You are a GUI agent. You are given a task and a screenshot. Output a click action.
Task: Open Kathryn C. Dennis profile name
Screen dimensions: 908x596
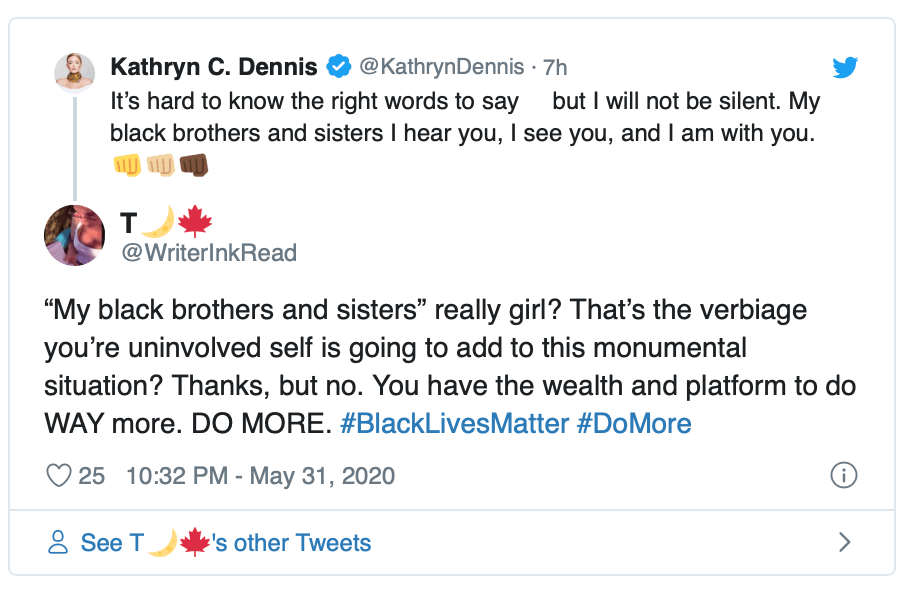click(213, 68)
